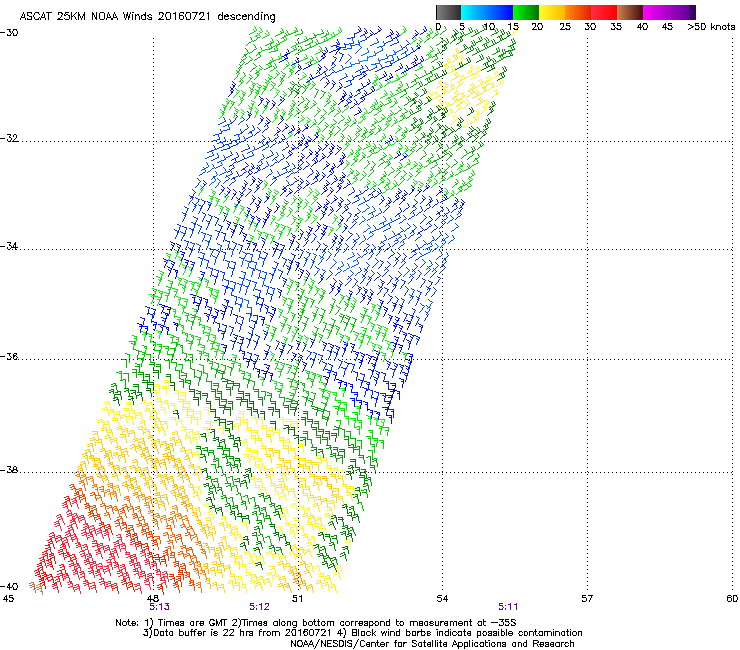Click the "-36" latitude axis label

tap(9, 356)
